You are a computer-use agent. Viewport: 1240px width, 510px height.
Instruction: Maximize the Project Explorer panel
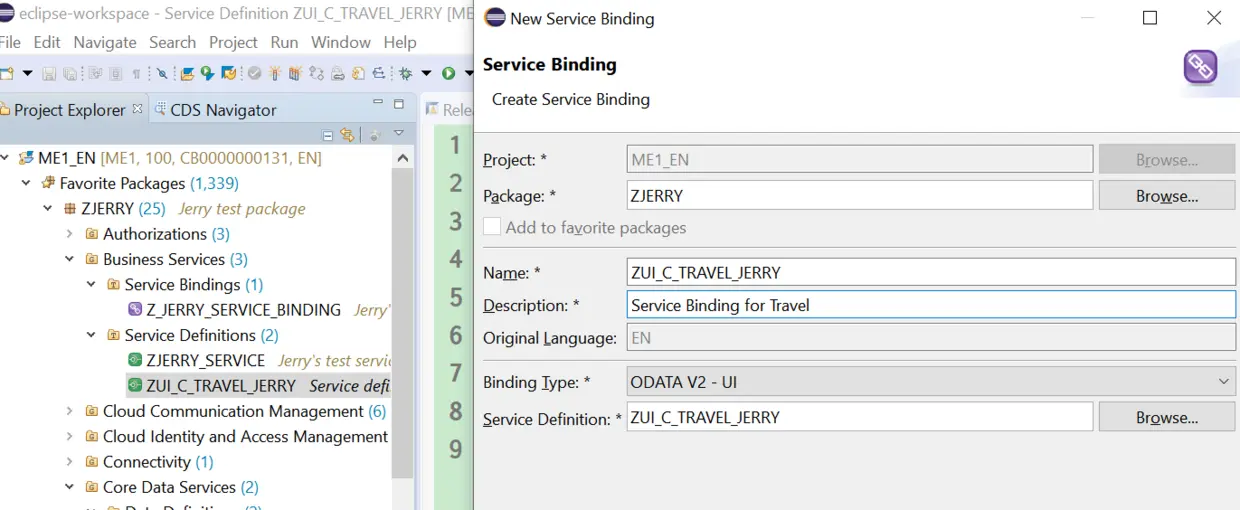[399, 104]
